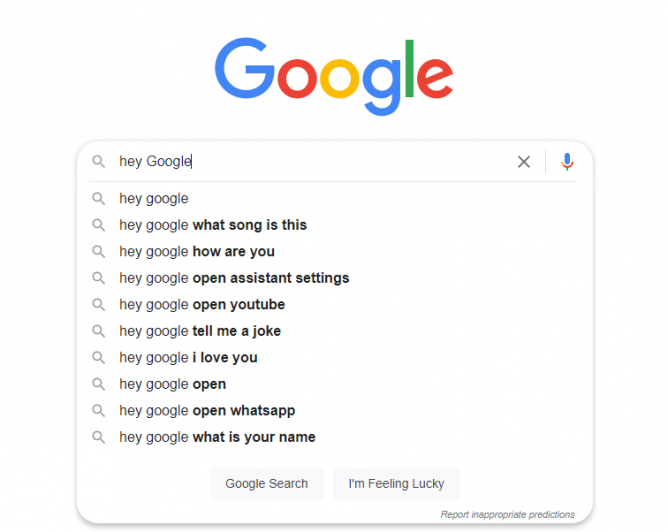Click the I'm Feeling Lucky button
Viewport: 668px width, 532px height.
pyautogui.click(x=396, y=483)
